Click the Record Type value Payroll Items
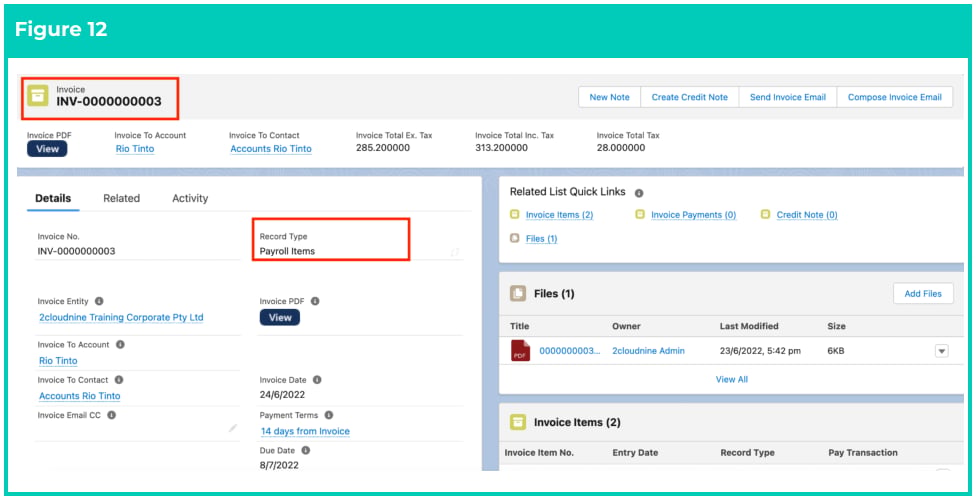Image resolution: width=976 pixels, height=500 pixels. [x=287, y=252]
